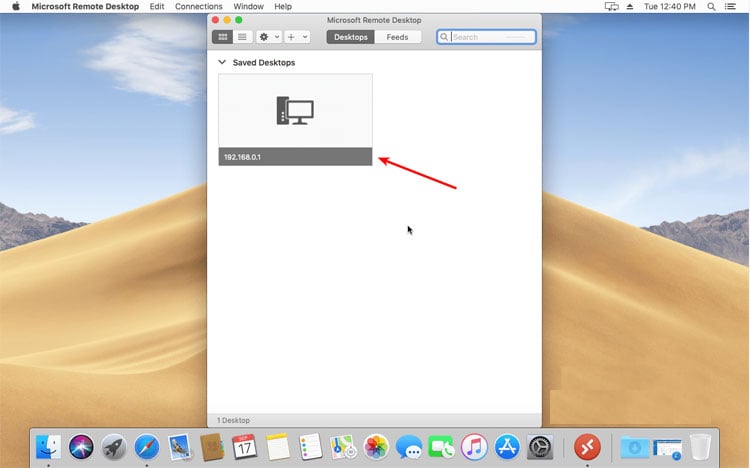The image size is (750, 468).
Task: Launch Siri from the Dock
Action: click(81, 447)
